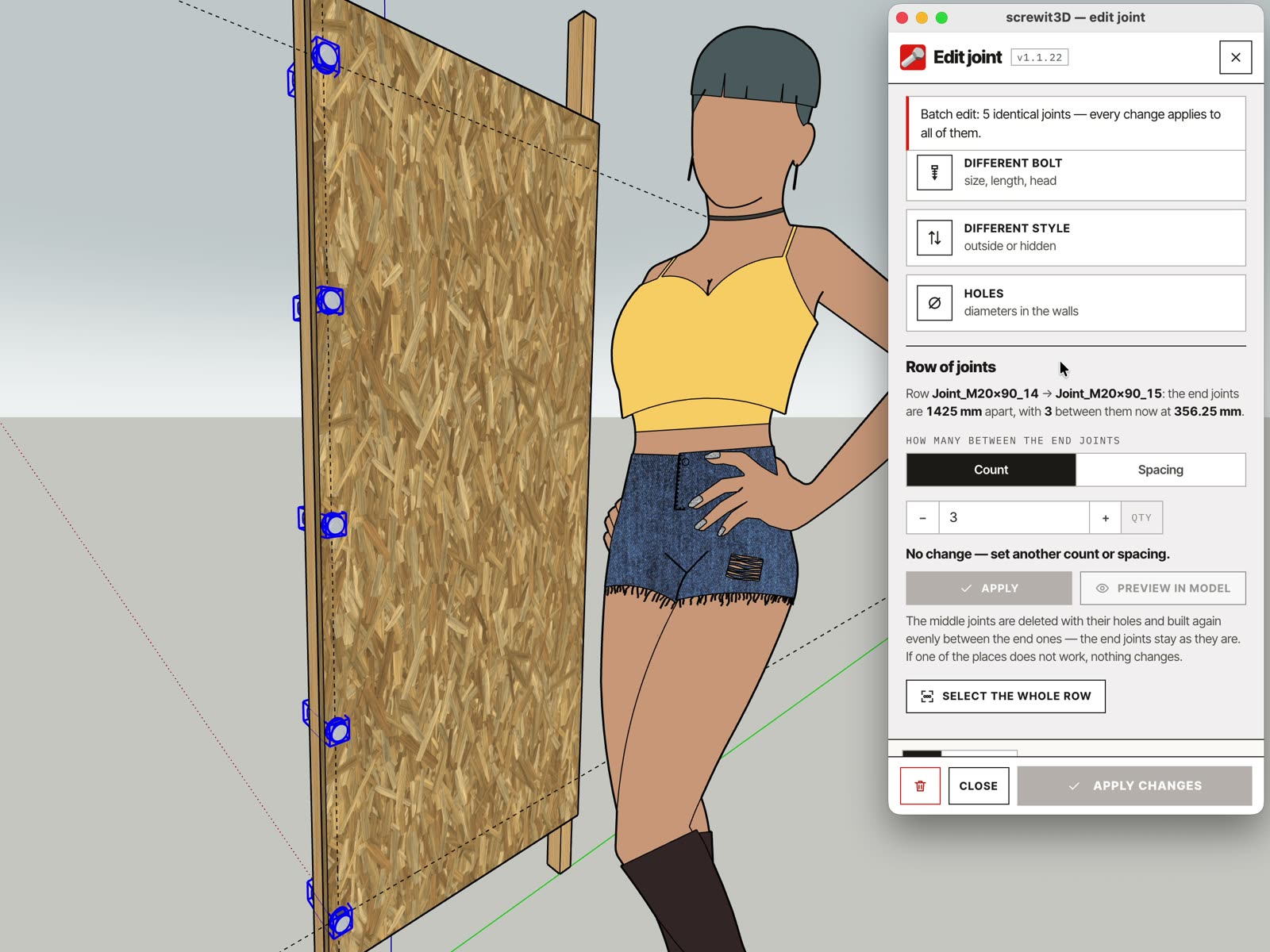
Task: Click the Row of joints heading
Action: (950, 367)
